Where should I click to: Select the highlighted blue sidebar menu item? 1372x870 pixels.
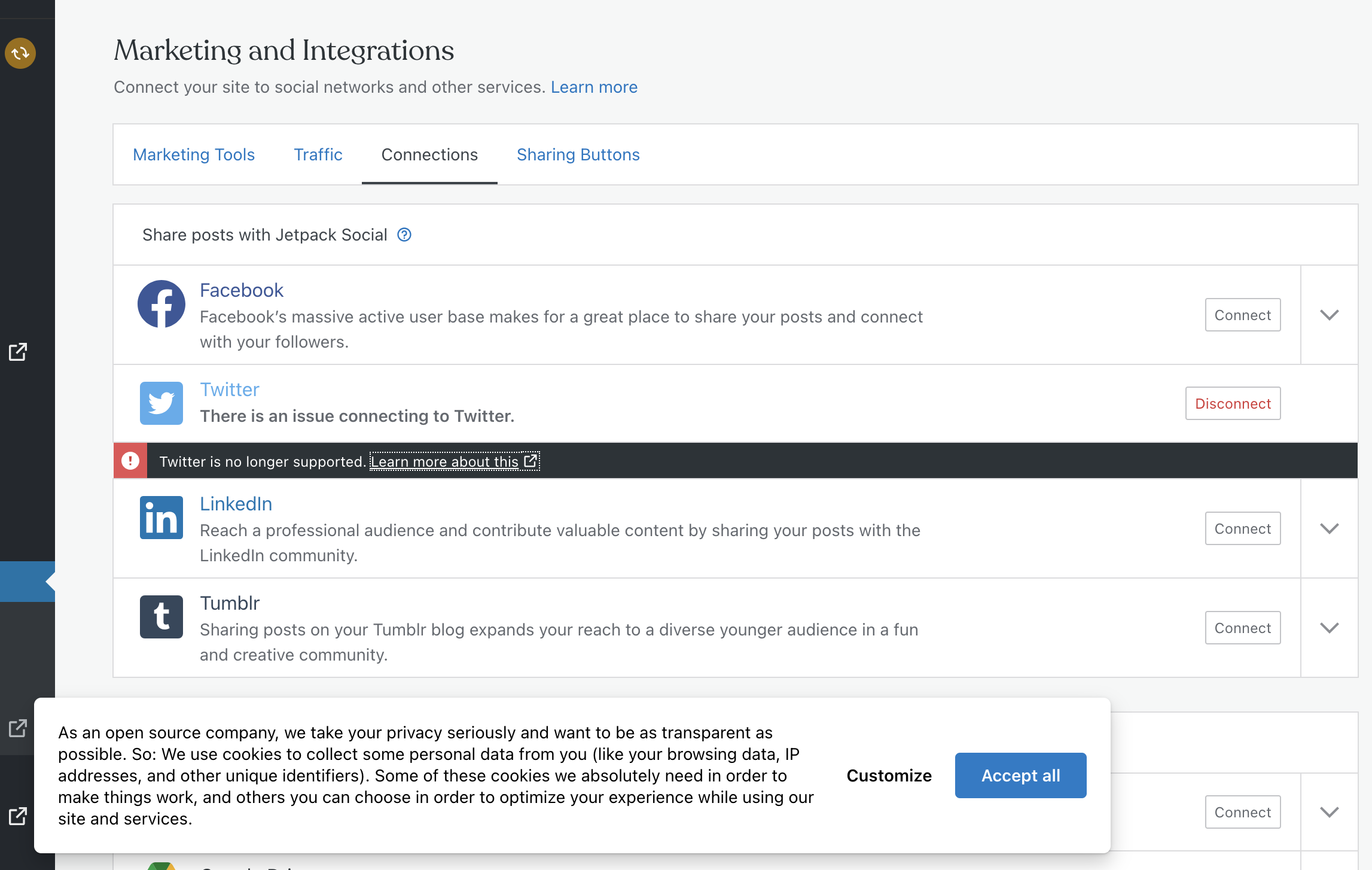pyautogui.click(x=28, y=581)
